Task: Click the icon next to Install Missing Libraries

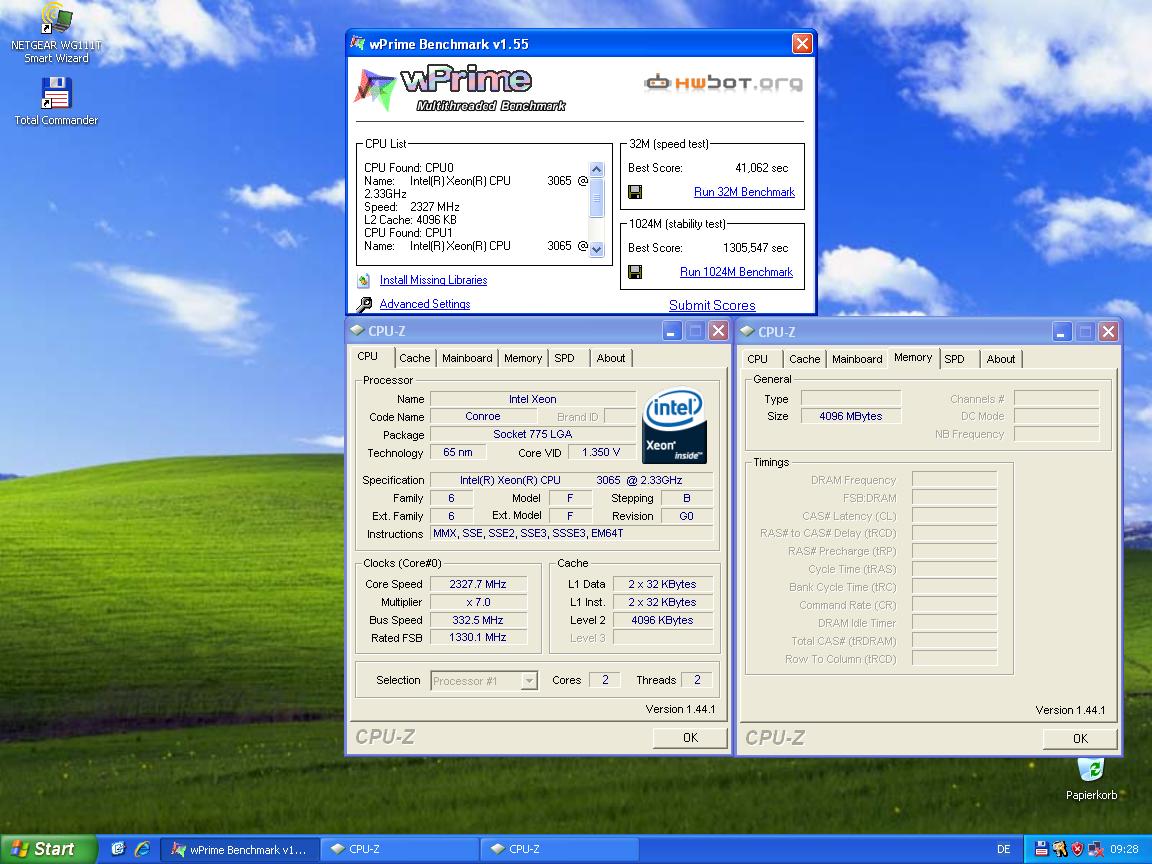Action: (364, 280)
